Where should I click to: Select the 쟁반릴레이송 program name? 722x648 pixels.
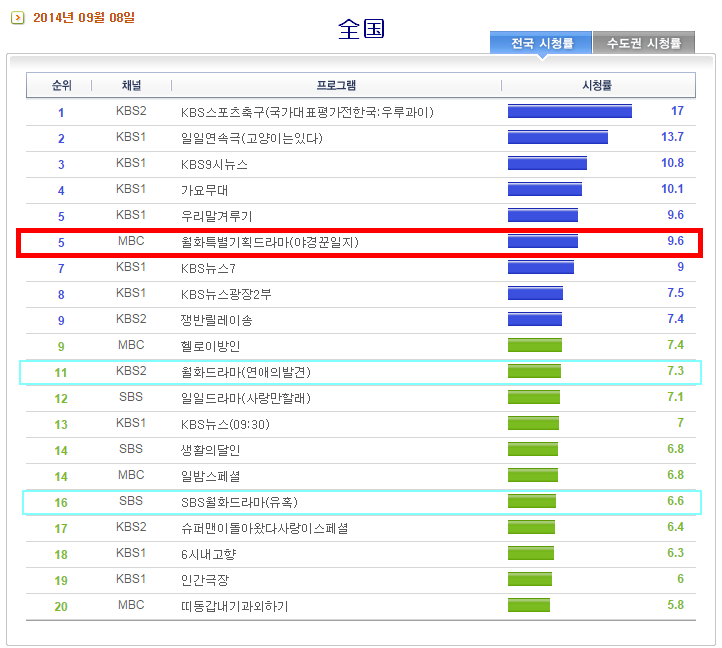point(216,320)
